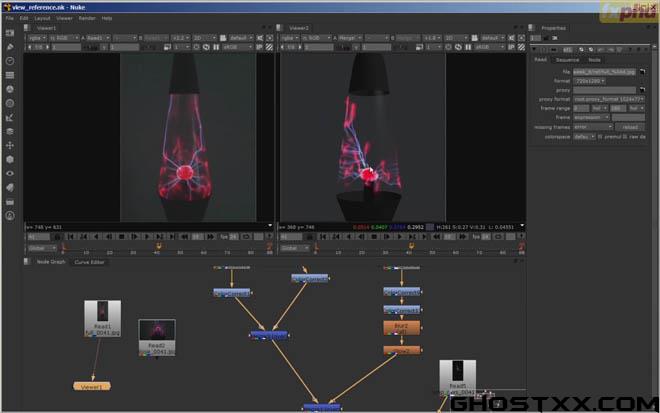
Task: Click the stop button in Viewer2 playback bar
Action: (x=374, y=237)
